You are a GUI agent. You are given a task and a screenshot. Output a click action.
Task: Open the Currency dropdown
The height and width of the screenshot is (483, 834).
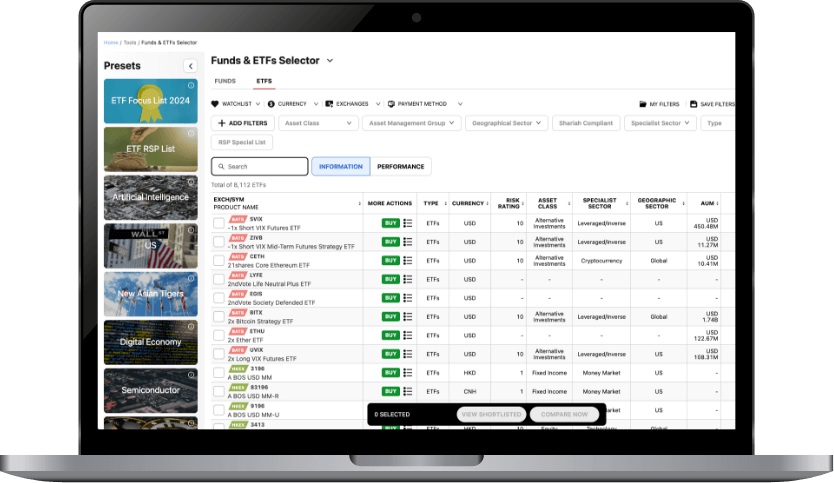[316, 104]
